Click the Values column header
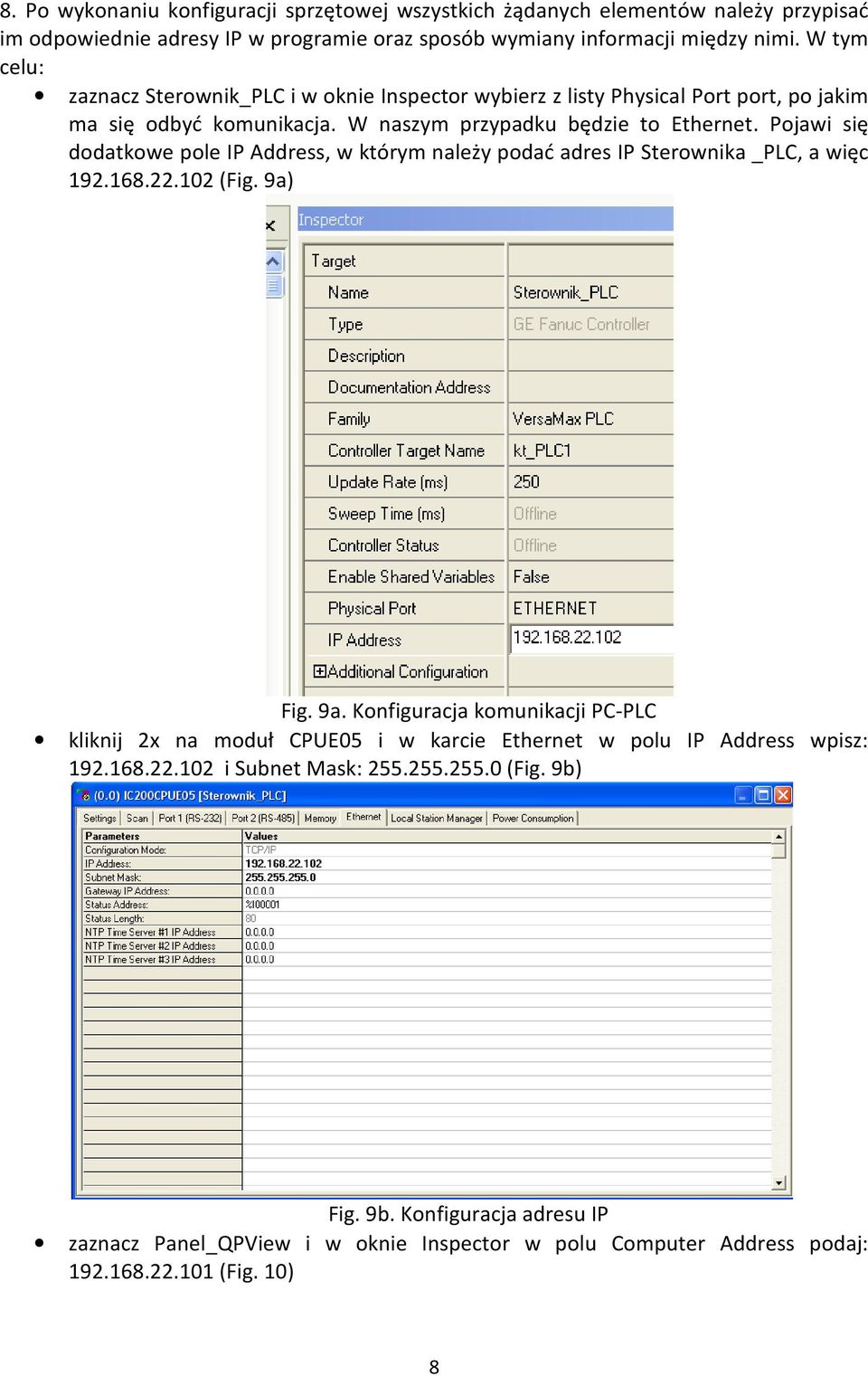 (507, 837)
